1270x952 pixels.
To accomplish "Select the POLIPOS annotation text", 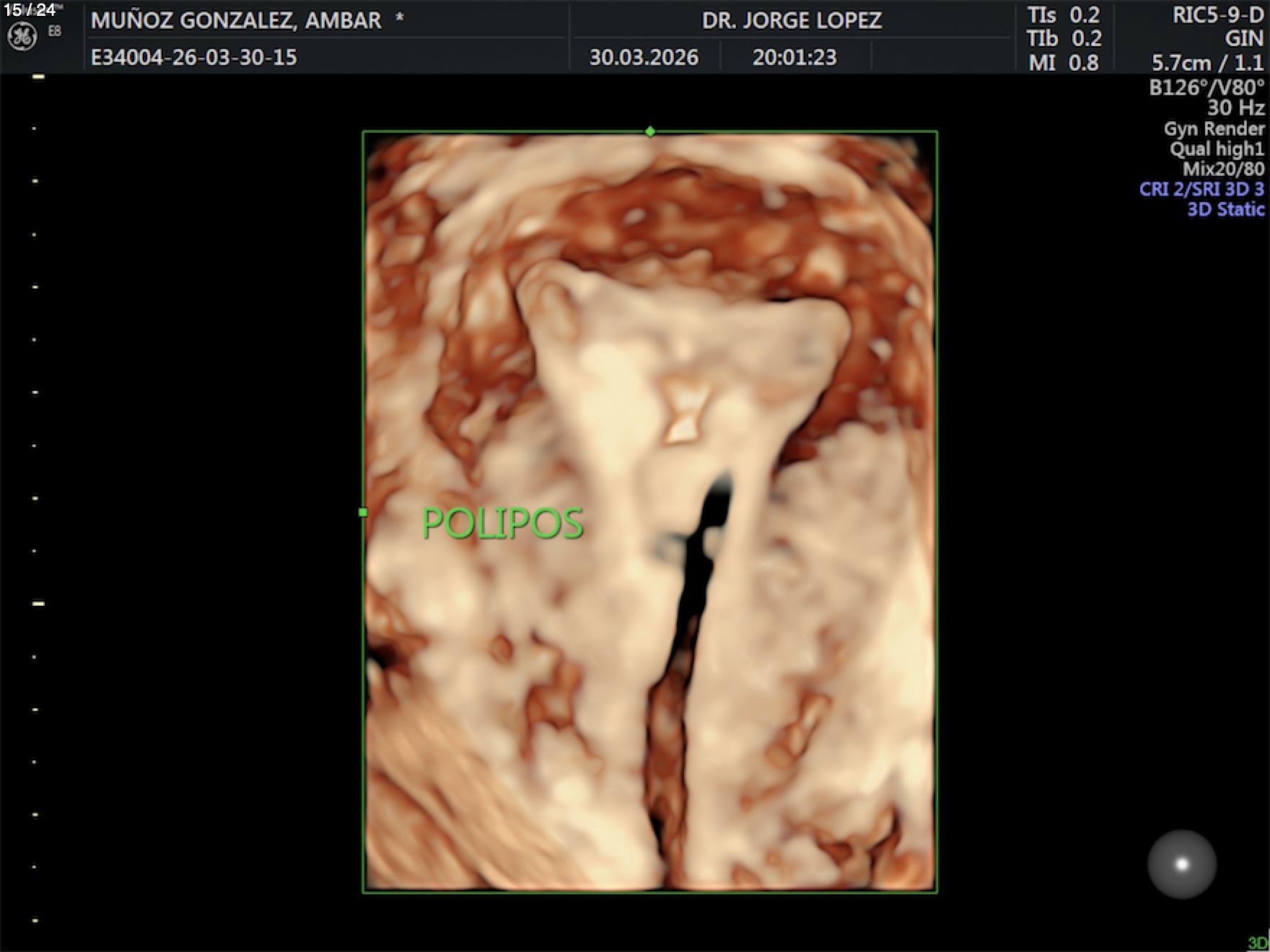I will 502,523.
